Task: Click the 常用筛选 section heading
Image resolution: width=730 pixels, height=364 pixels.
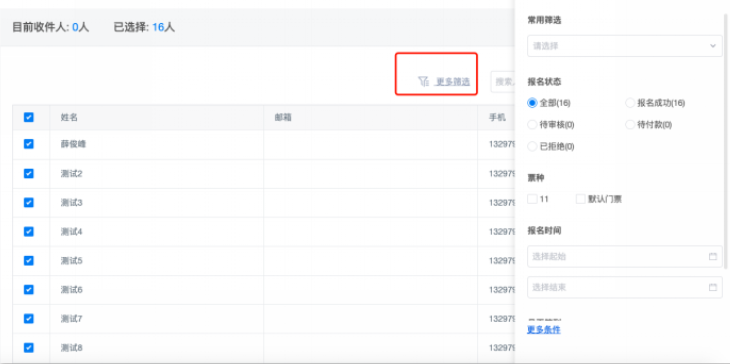Action: [x=544, y=20]
